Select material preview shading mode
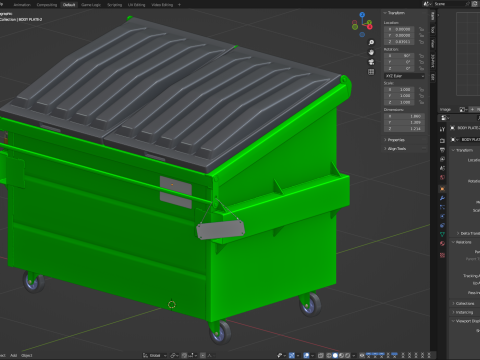 [x=341, y=355]
